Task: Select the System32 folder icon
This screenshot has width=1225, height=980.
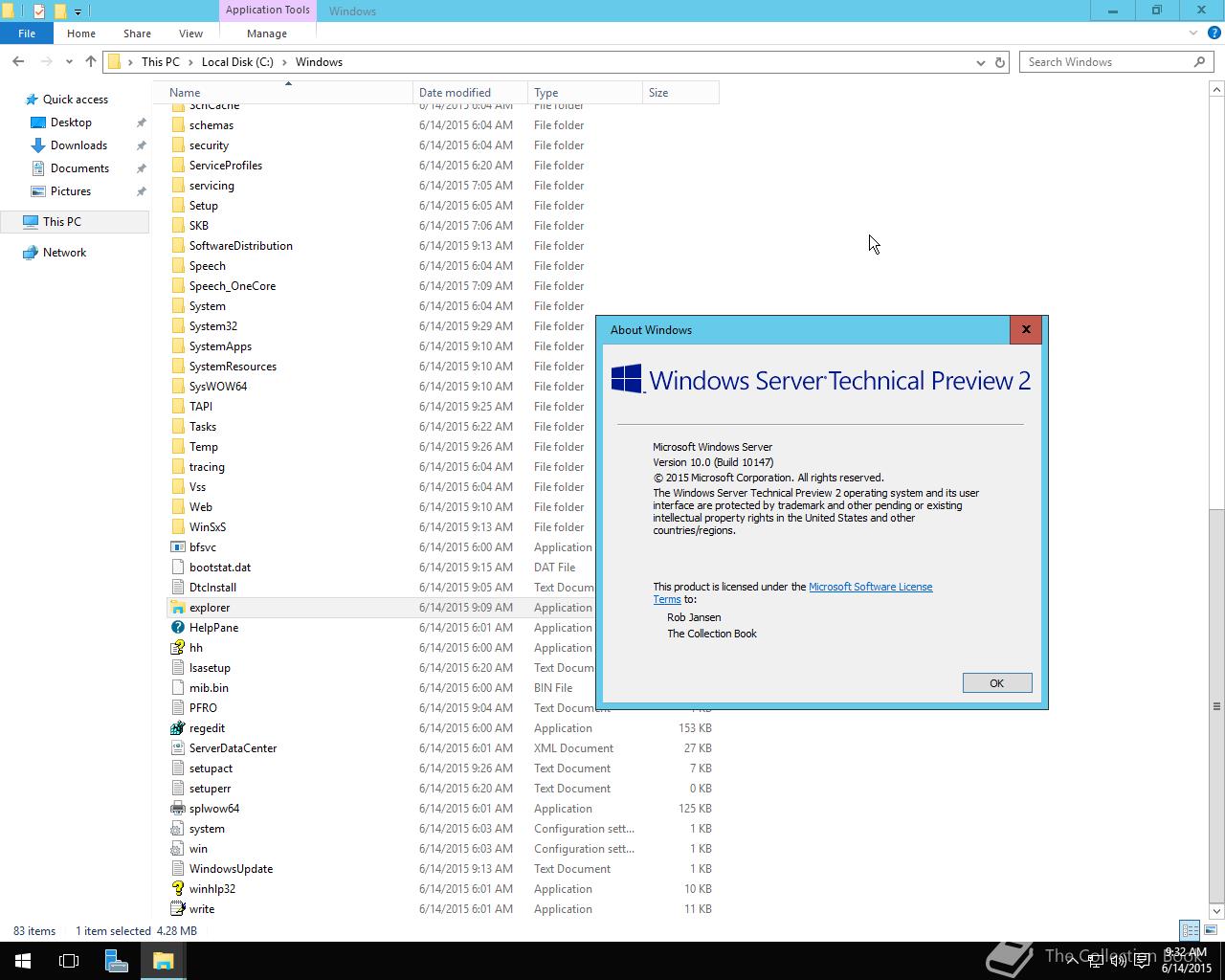Action: (177, 326)
